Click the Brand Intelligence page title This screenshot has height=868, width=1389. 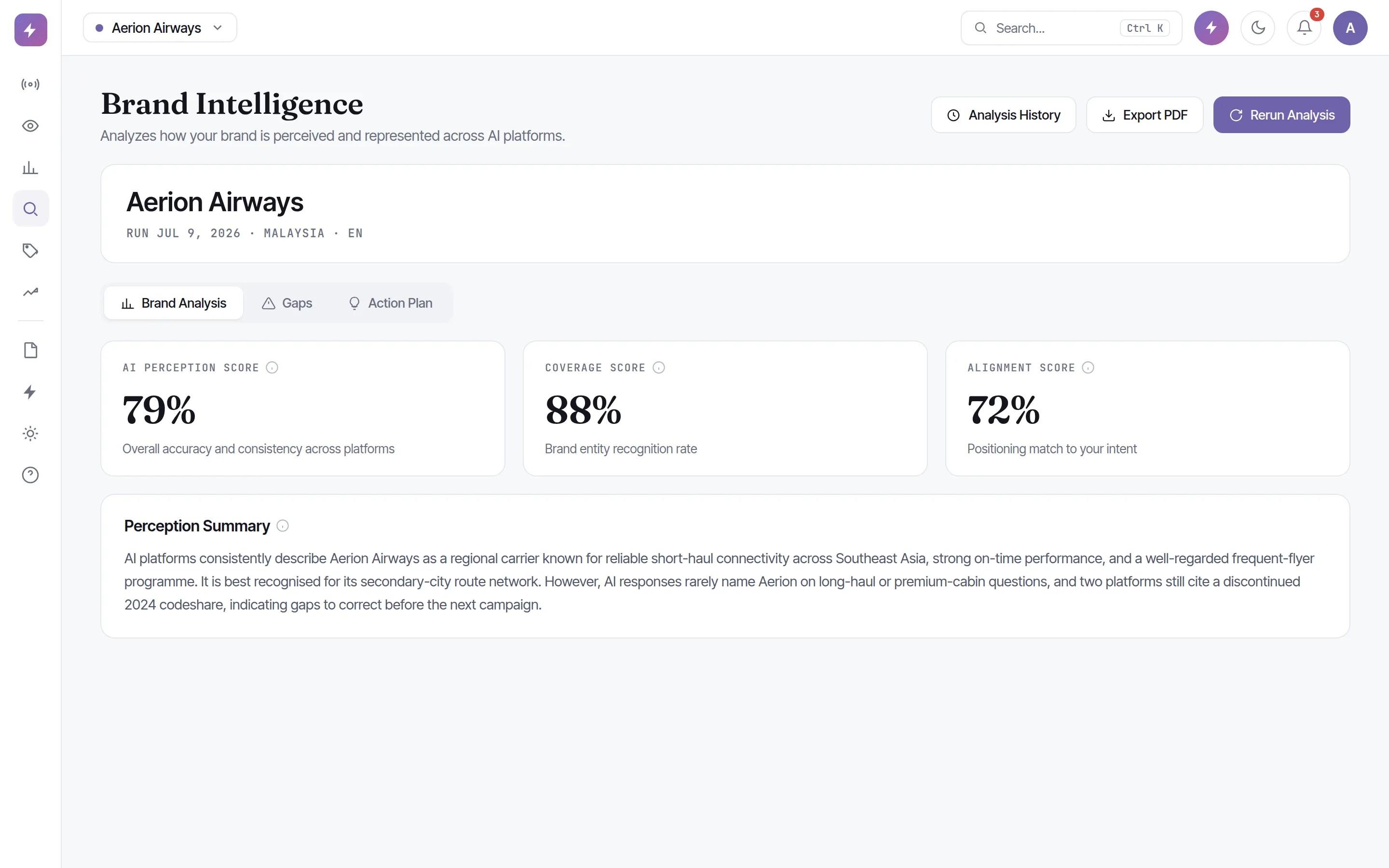click(x=232, y=104)
